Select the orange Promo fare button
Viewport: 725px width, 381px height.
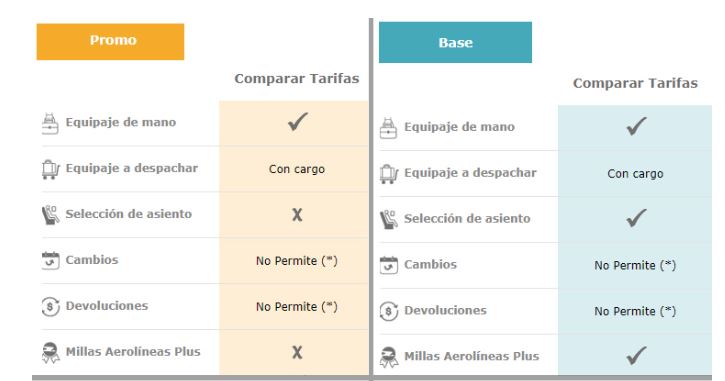click(111, 42)
